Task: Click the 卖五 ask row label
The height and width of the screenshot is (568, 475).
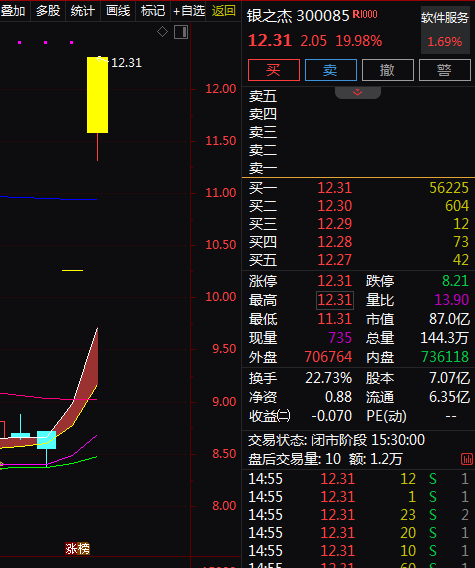Action: [x=263, y=96]
